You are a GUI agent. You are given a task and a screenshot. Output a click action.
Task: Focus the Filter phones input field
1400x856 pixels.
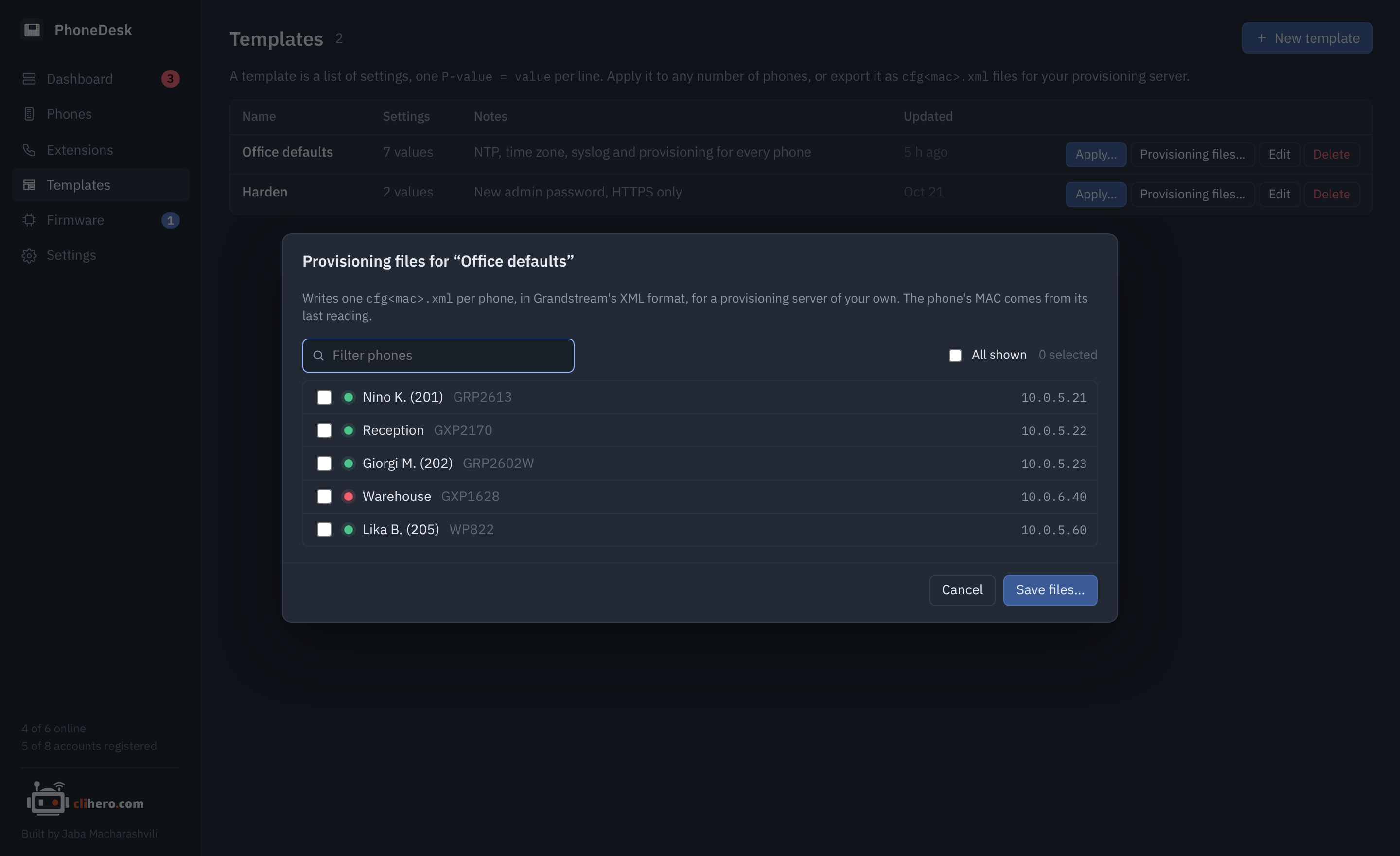click(x=438, y=356)
